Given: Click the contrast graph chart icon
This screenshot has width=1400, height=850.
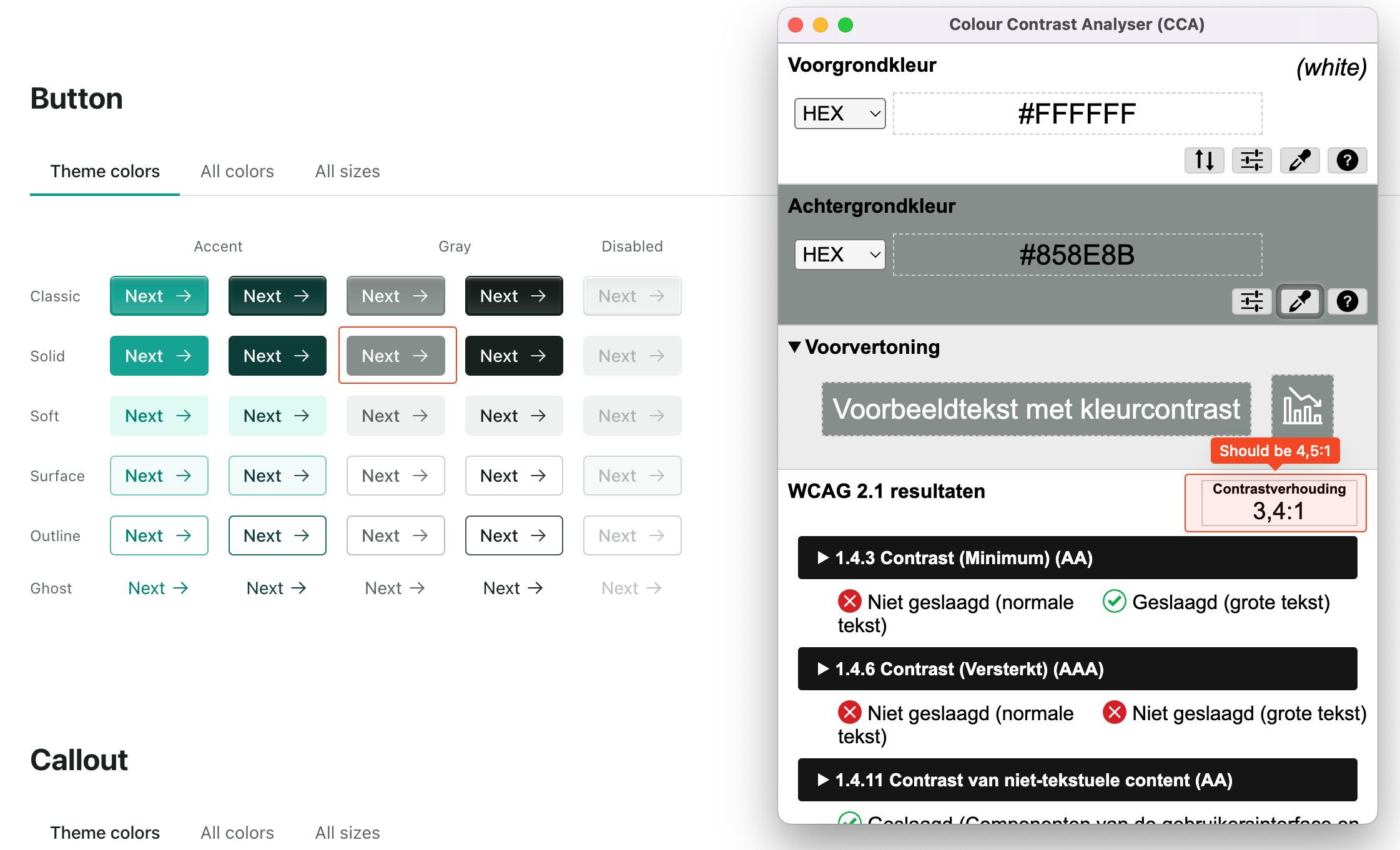Looking at the screenshot, I should coord(1301,408).
